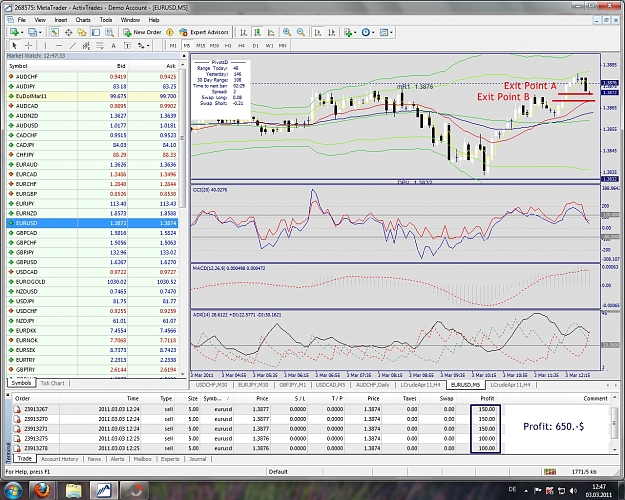Click the New Order button

(x=142, y=32)
